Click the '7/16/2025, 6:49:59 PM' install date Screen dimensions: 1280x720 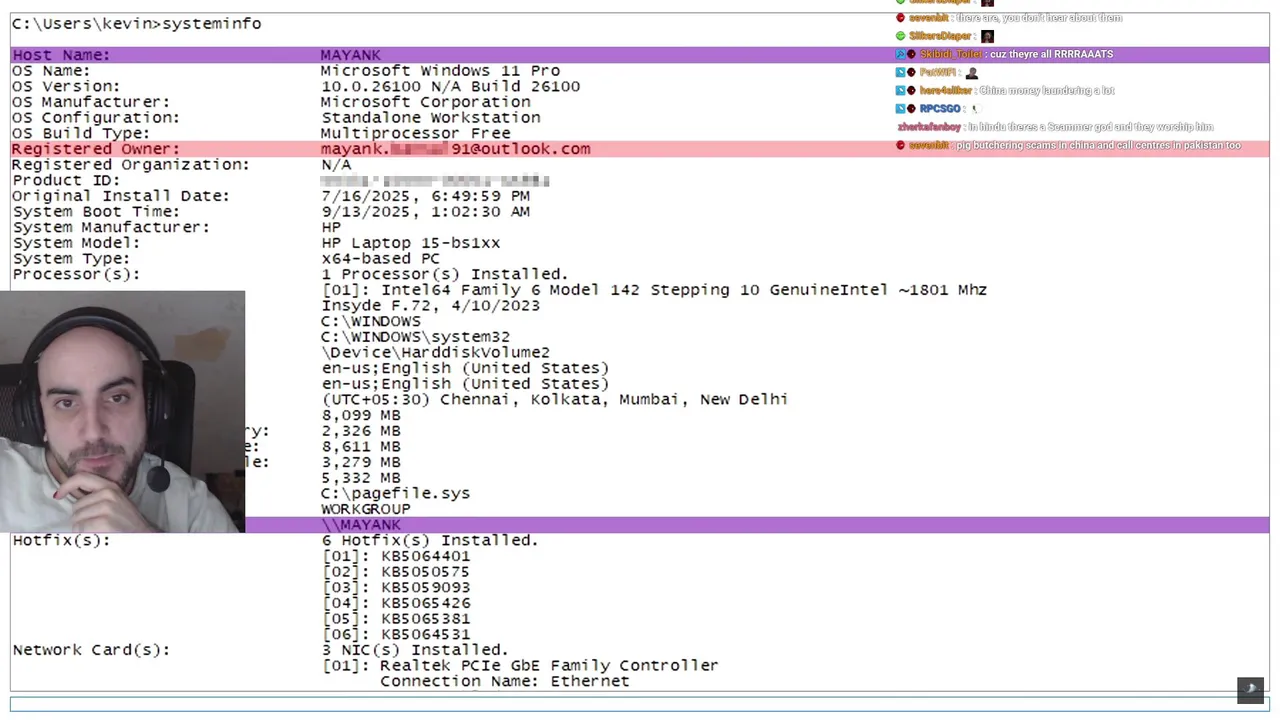pos(425,196)
